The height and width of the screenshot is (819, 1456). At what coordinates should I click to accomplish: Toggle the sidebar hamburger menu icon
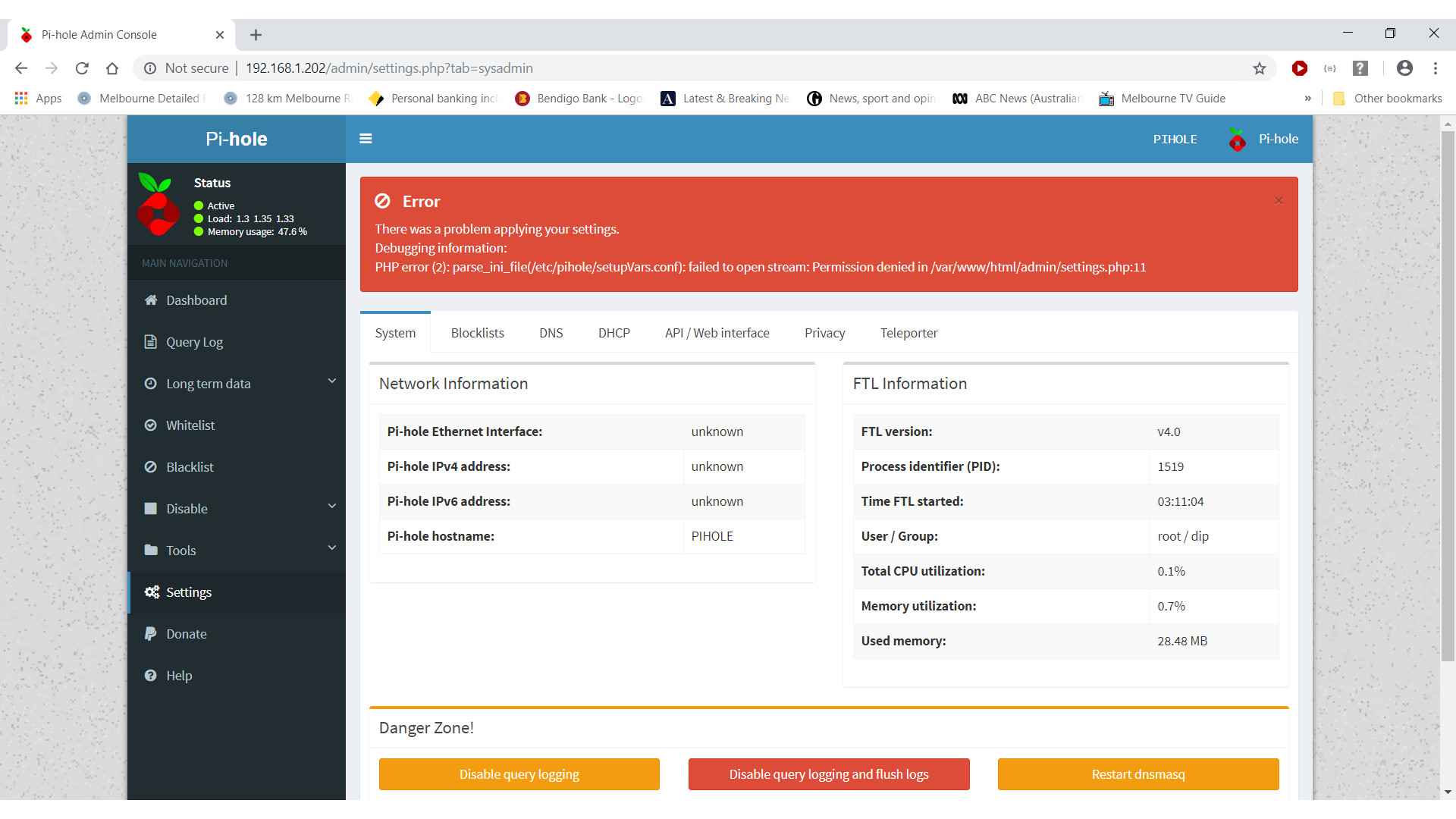pyautogui.click(x=366, y=139)
